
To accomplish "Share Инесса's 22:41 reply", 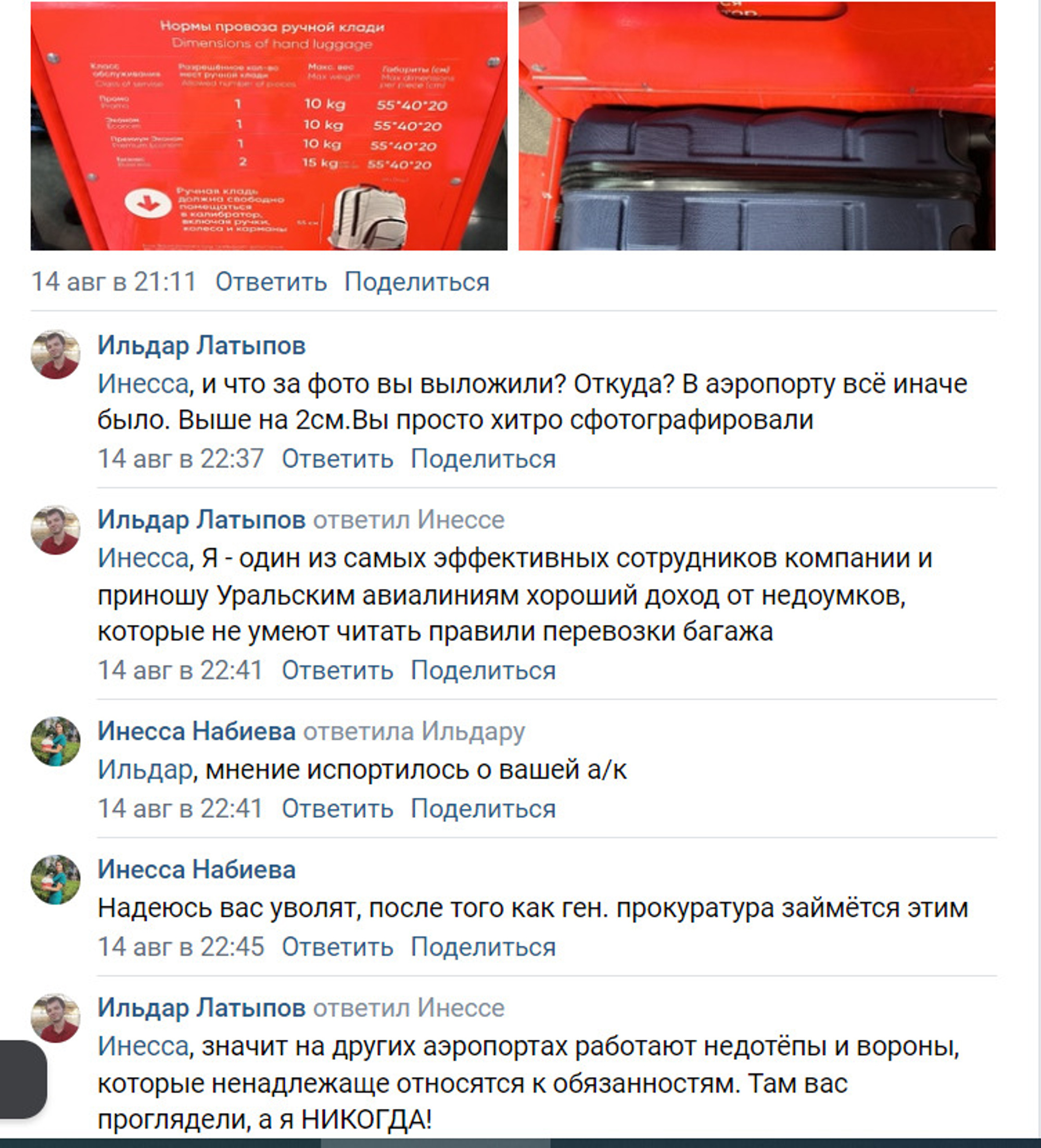I will click(x=483, y=809).
